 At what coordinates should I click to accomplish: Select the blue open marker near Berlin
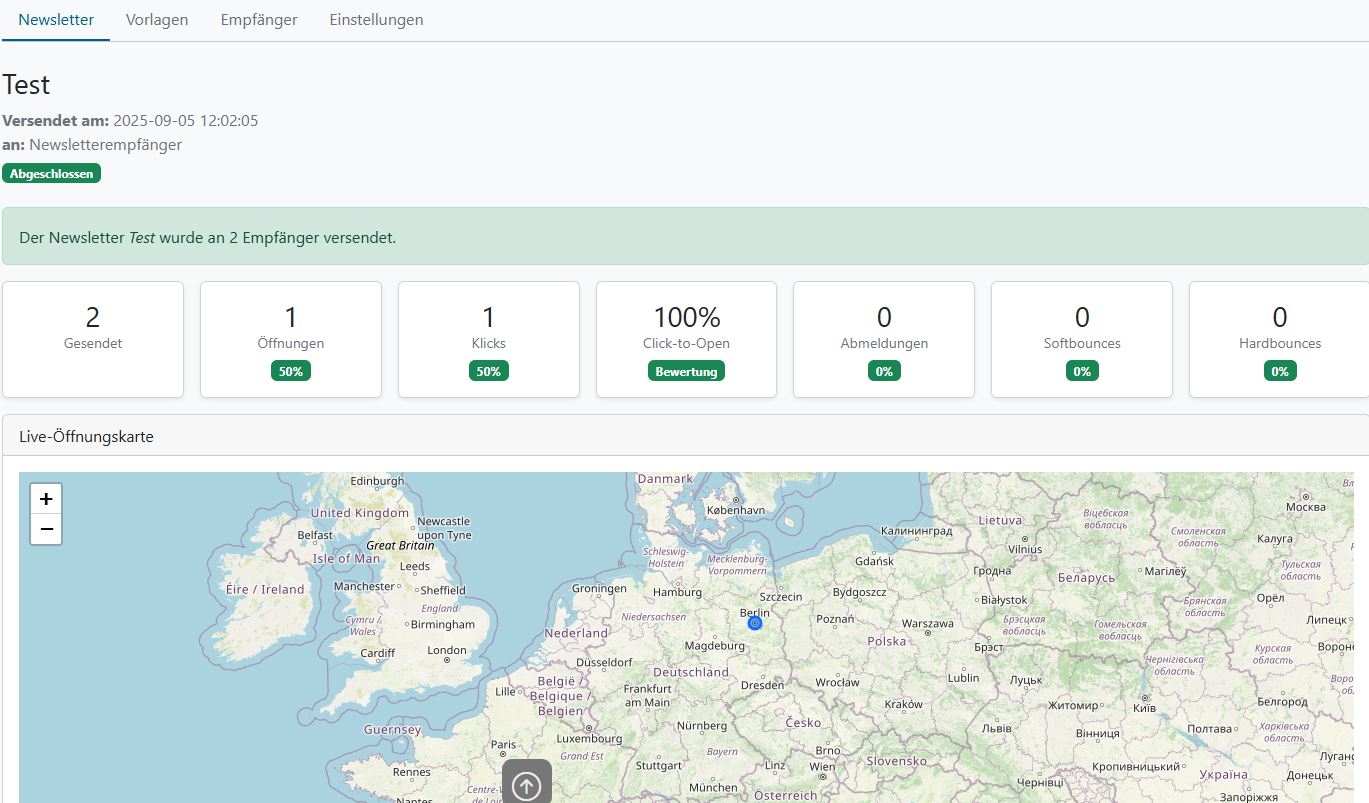click(754, 622)
